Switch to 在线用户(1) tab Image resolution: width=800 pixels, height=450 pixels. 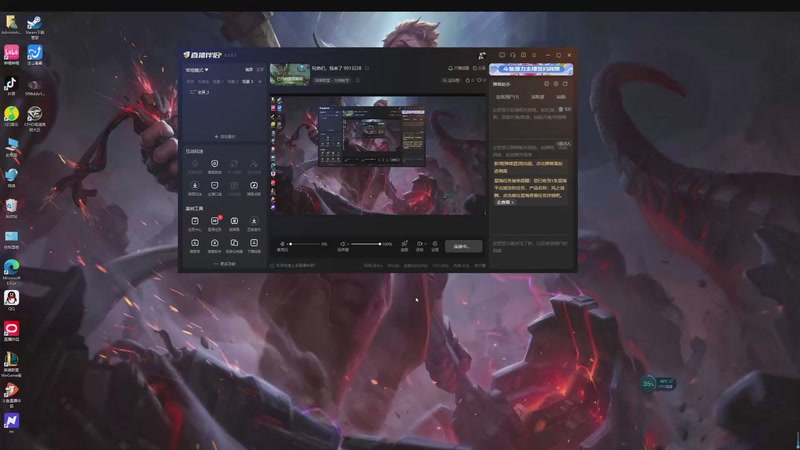[x=507, y=97]
